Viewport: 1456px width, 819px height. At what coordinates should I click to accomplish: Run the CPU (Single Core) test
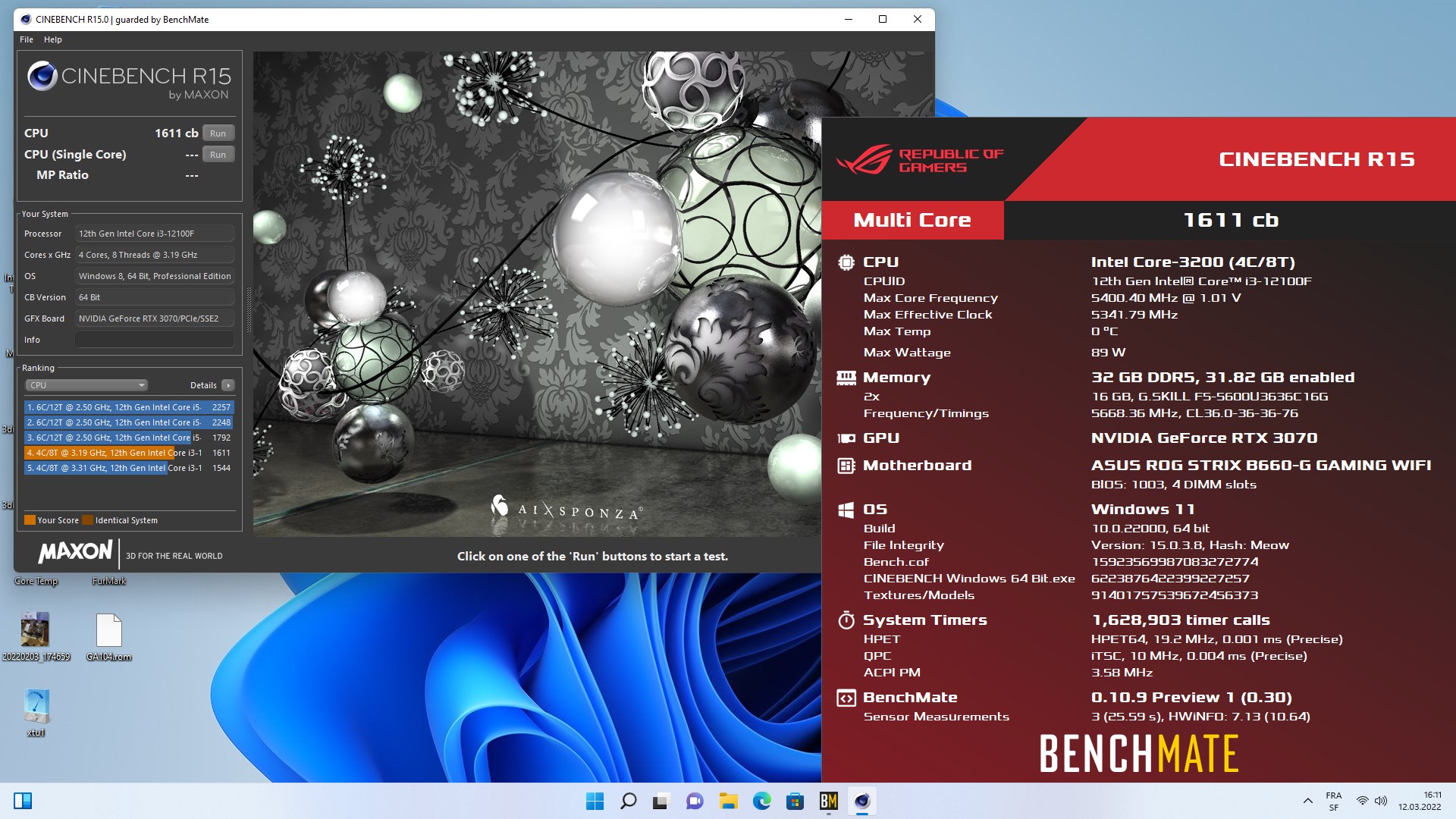point(218,155)
